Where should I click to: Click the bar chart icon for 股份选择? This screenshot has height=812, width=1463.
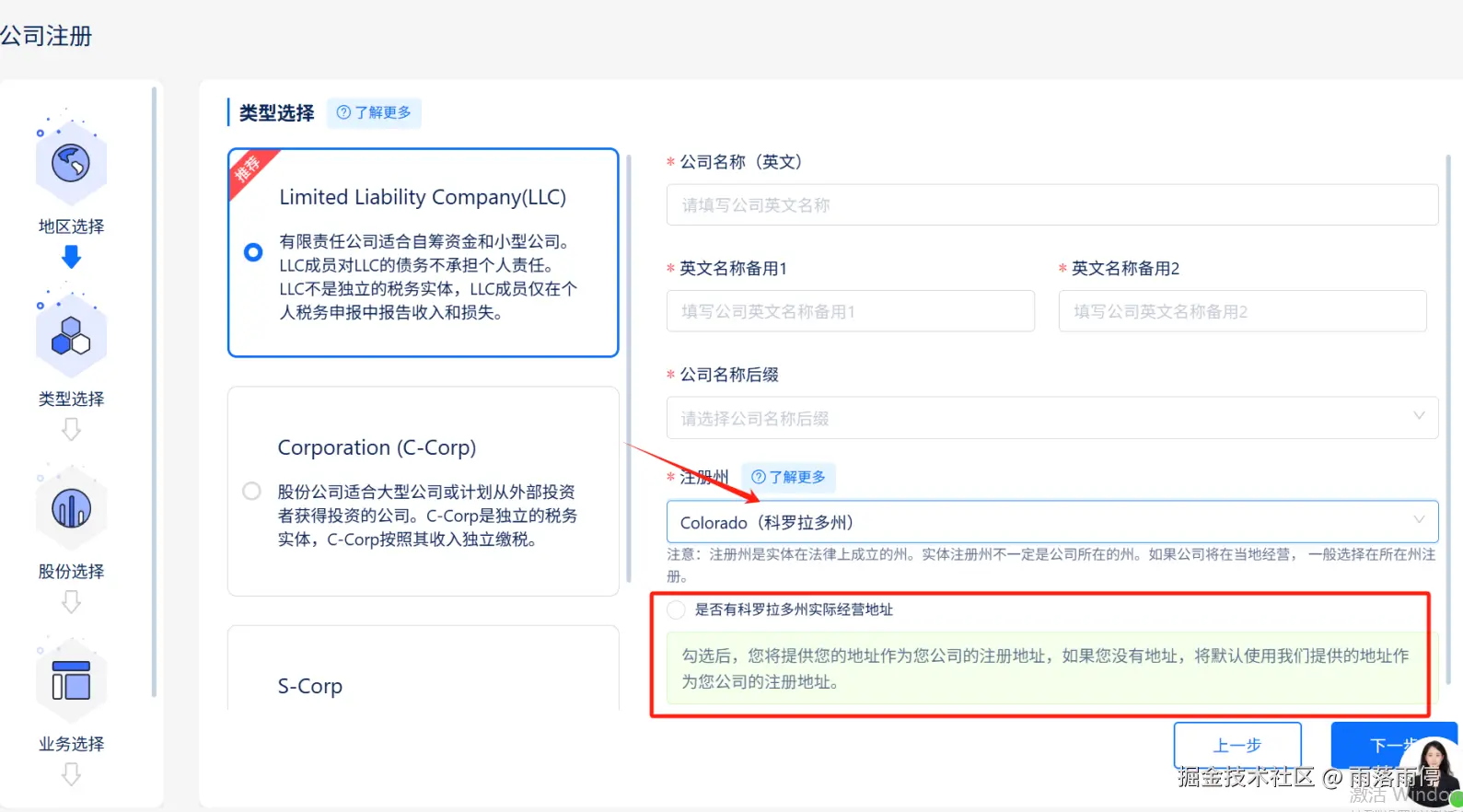coord(71,508)
